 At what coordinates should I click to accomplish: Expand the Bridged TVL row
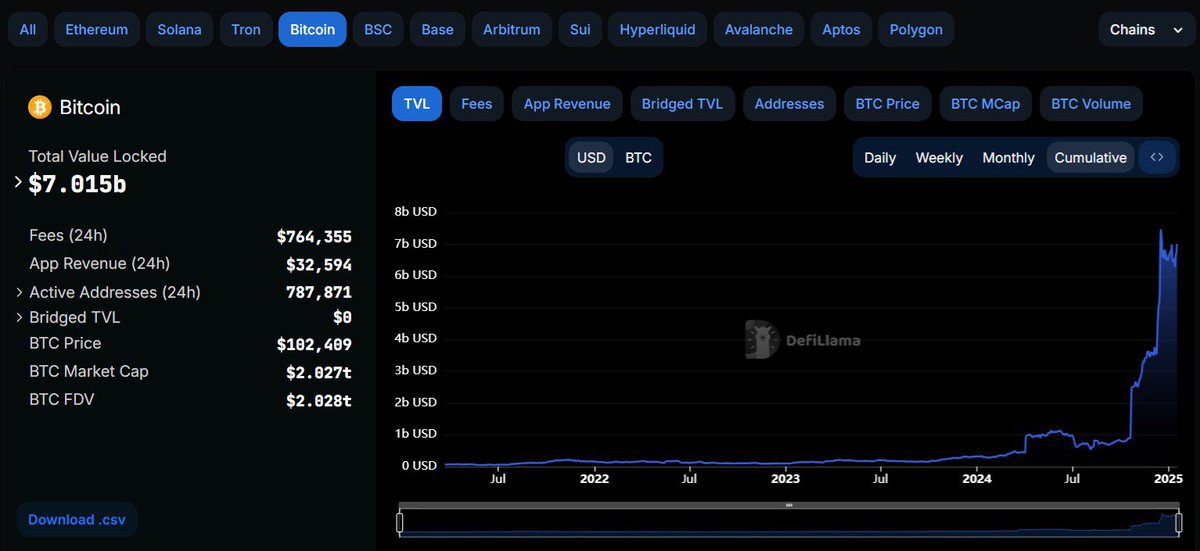coord(19,317)
